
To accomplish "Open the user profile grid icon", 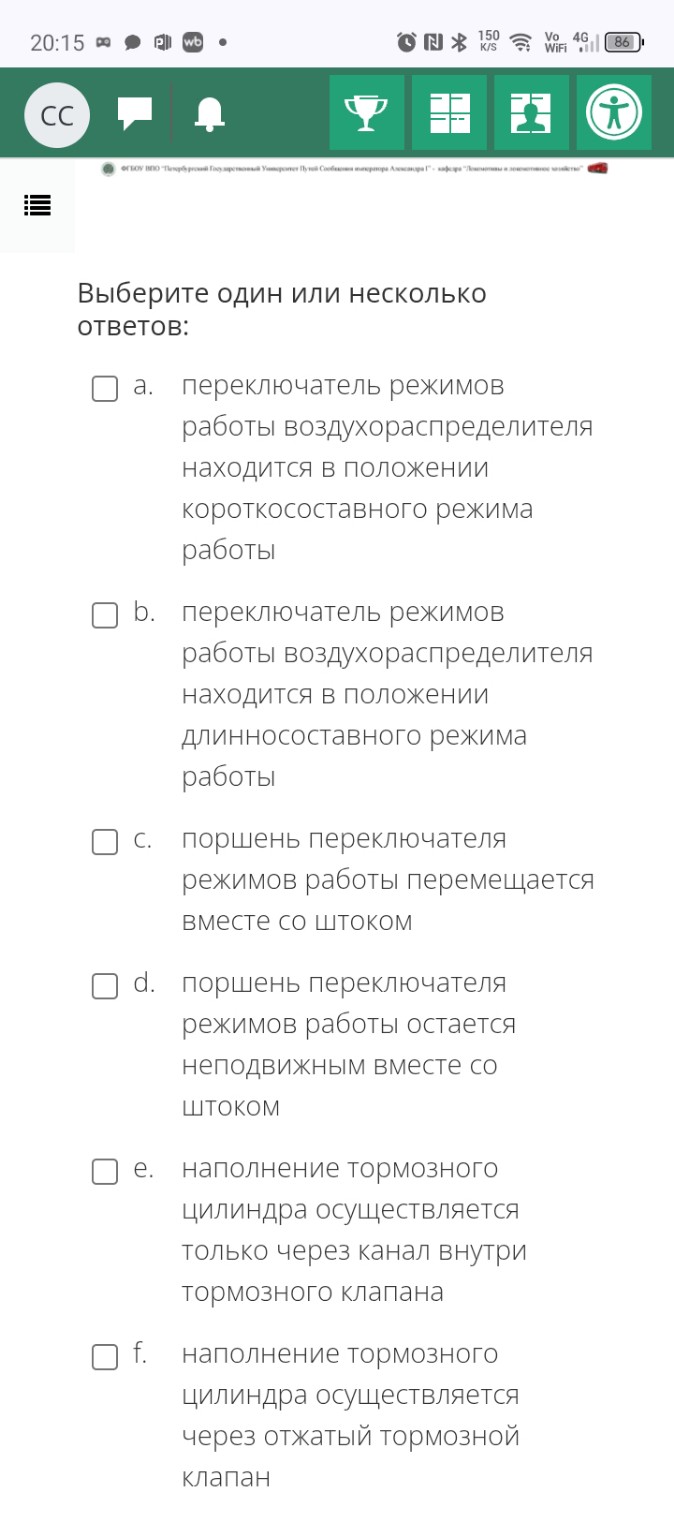I will pyautogui.click(x=531, y=112).
